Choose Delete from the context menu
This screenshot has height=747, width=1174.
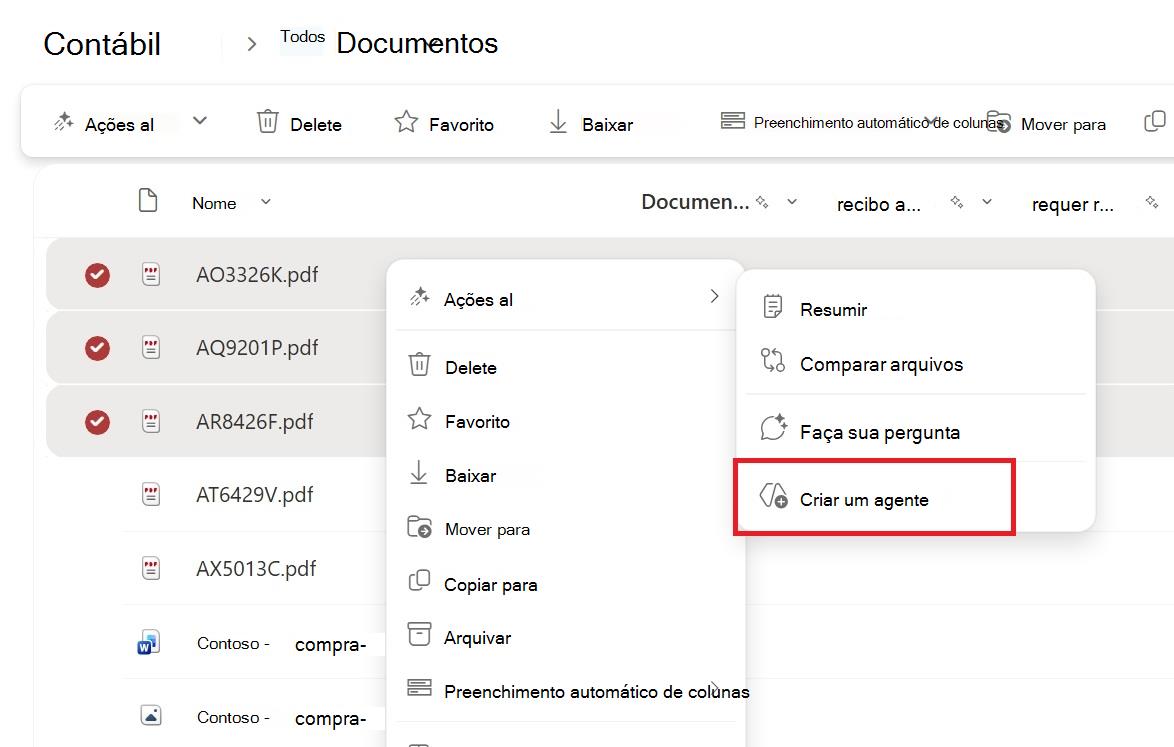click(565, 367)
